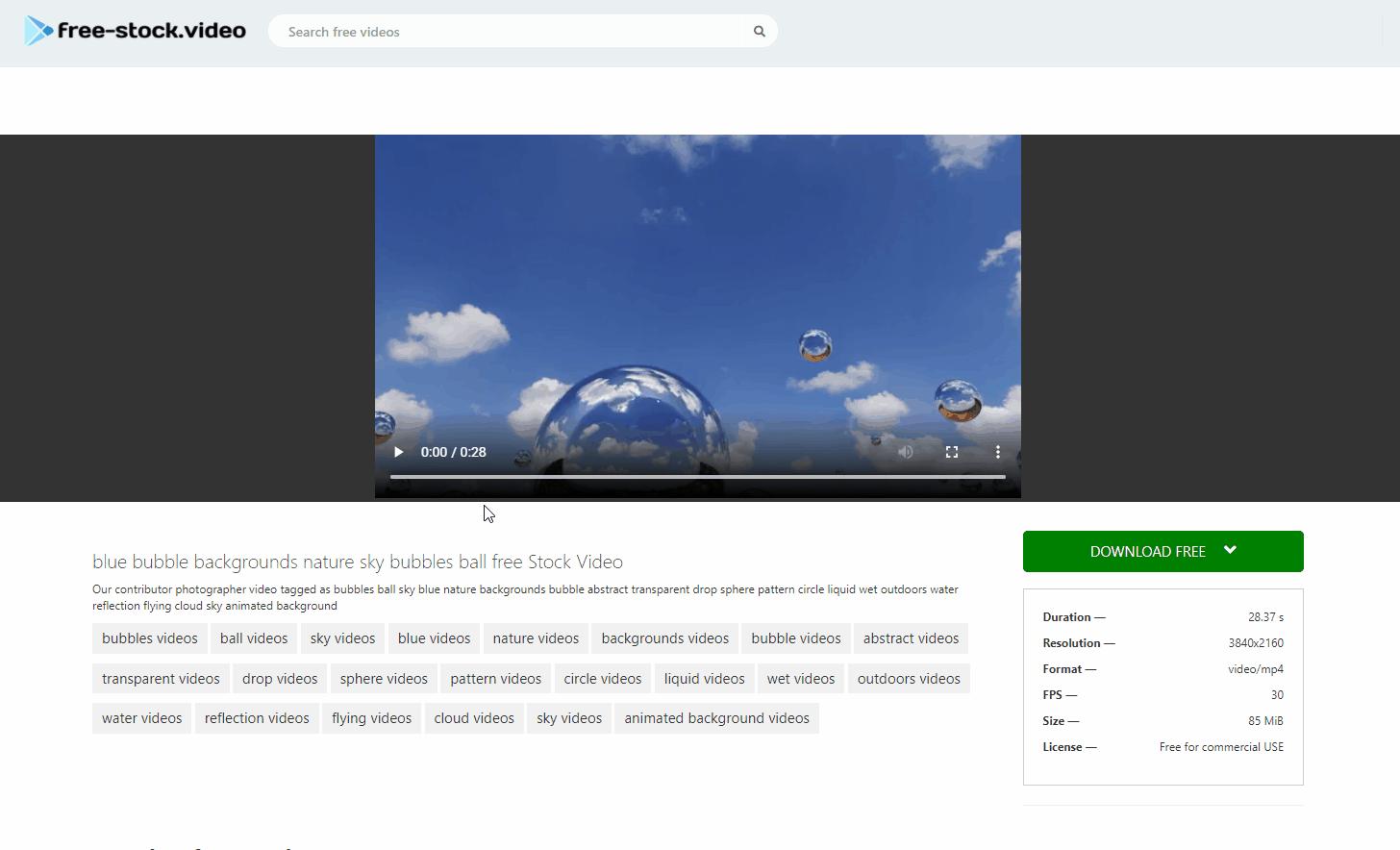Open the nature videos tag

[x=536, y=638]
